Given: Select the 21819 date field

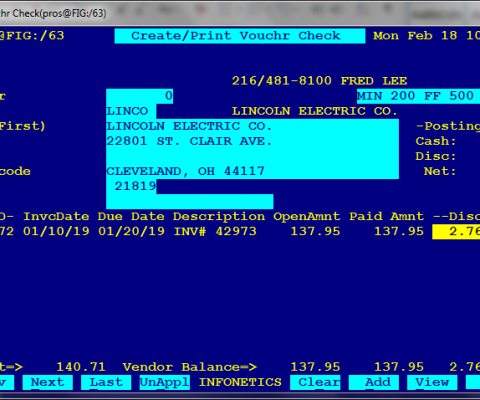Looking at the screenshot, I should pos(131,186).
